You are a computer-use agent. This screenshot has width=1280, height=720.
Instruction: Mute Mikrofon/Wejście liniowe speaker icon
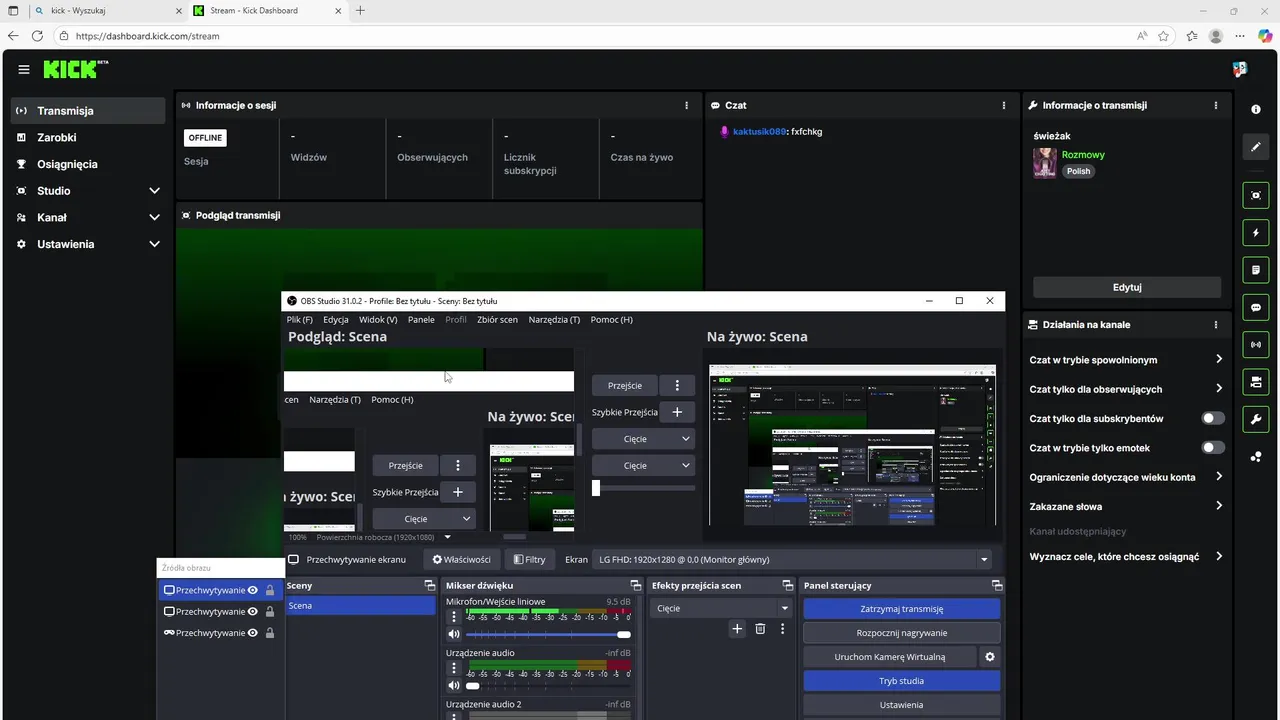pos(454,634)
